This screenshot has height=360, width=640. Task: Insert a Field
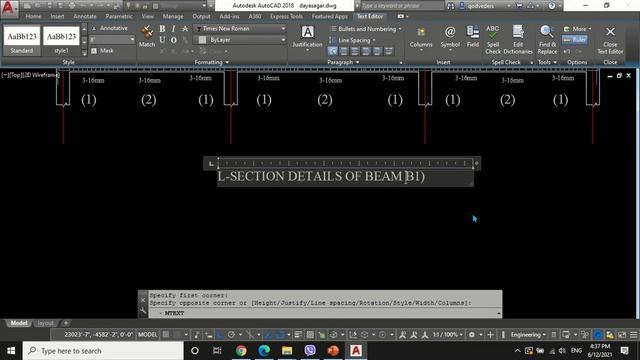point(473,37)
